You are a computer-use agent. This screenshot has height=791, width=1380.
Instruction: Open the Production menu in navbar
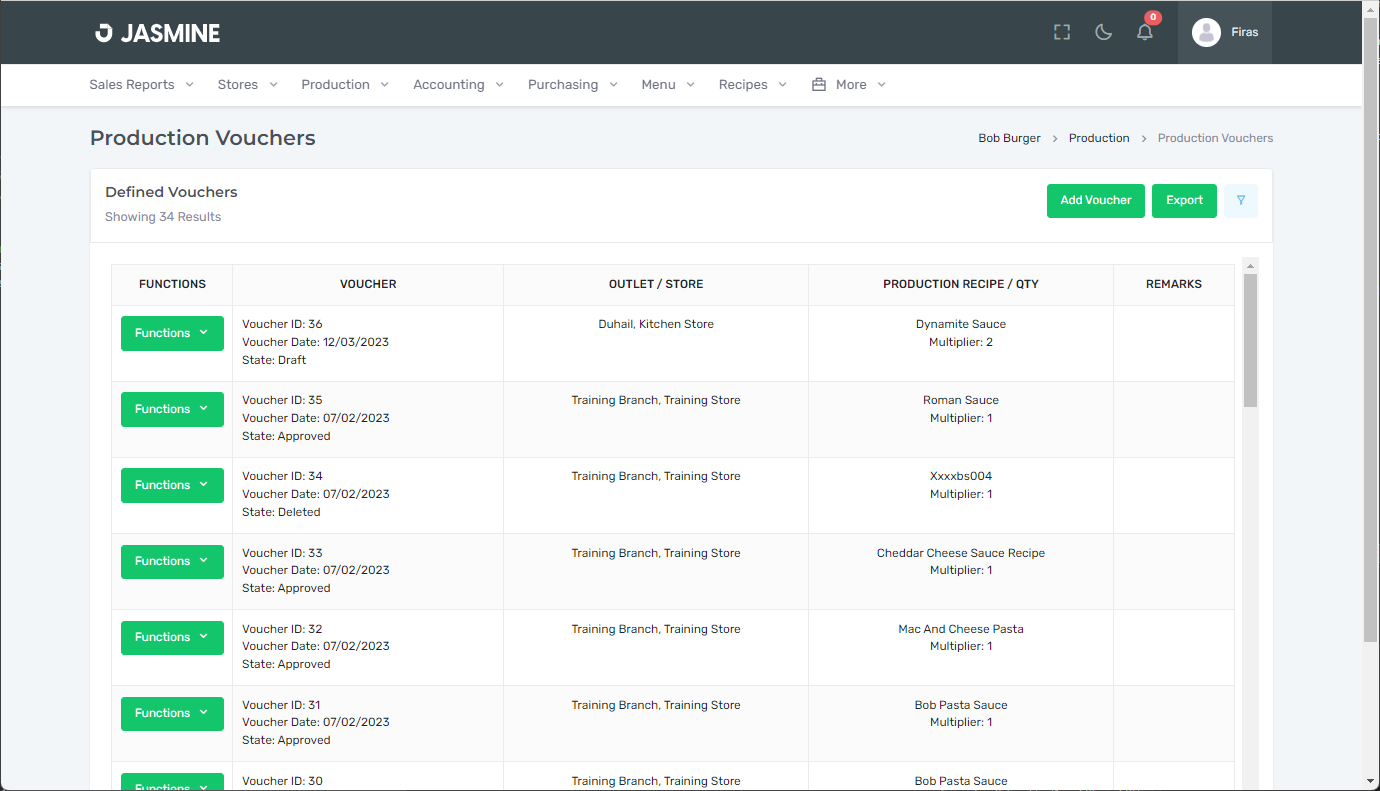[x=345, y=85]
